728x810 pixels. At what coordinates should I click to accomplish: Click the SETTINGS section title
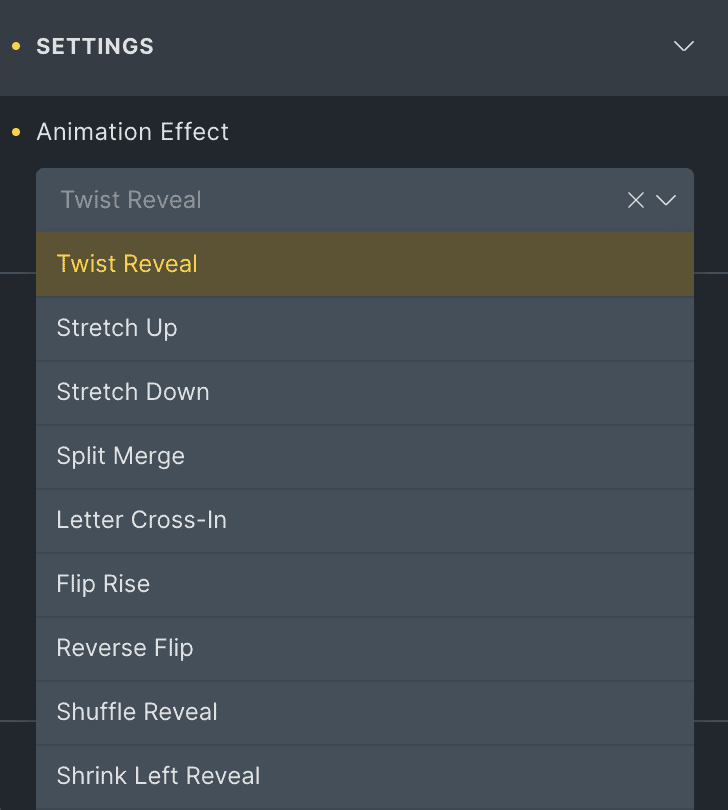tap(95, 47)
